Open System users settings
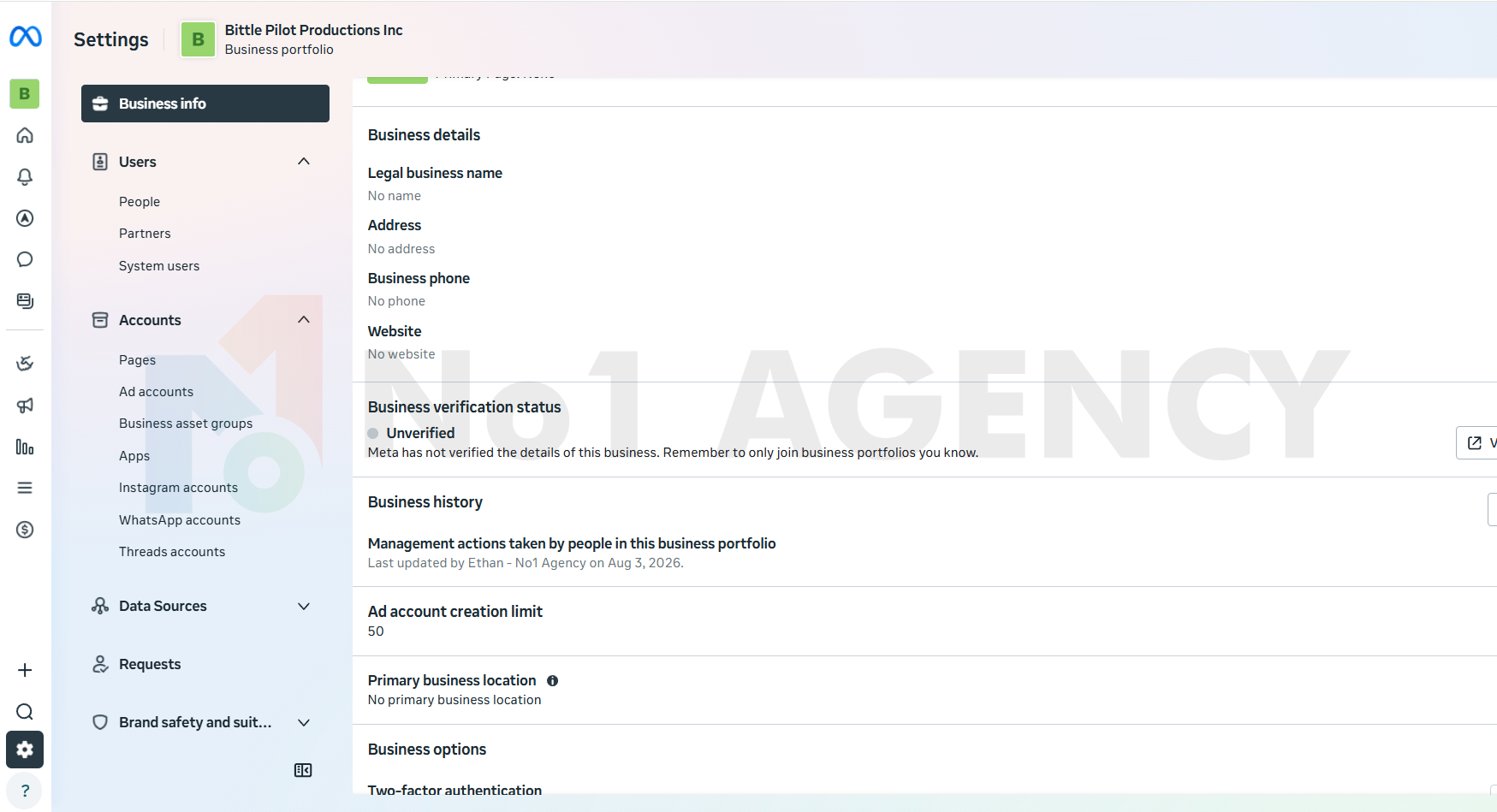The width and height of the screenshot is (1497, 812). 159,266
